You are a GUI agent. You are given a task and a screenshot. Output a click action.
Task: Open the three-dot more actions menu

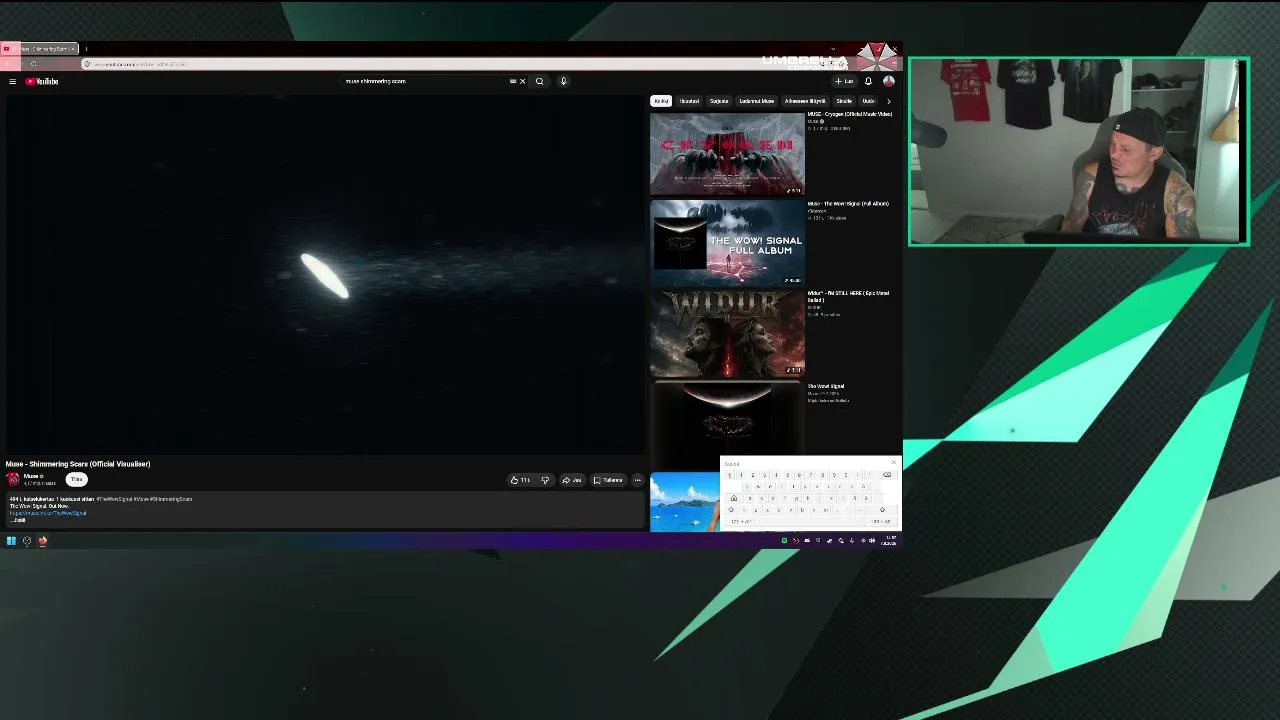[x=637, y=480]
